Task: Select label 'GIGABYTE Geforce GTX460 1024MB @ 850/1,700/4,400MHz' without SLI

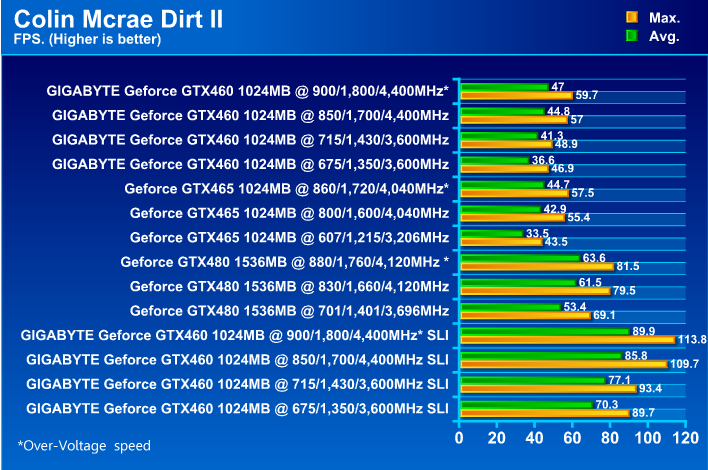Action: [251, 115]
